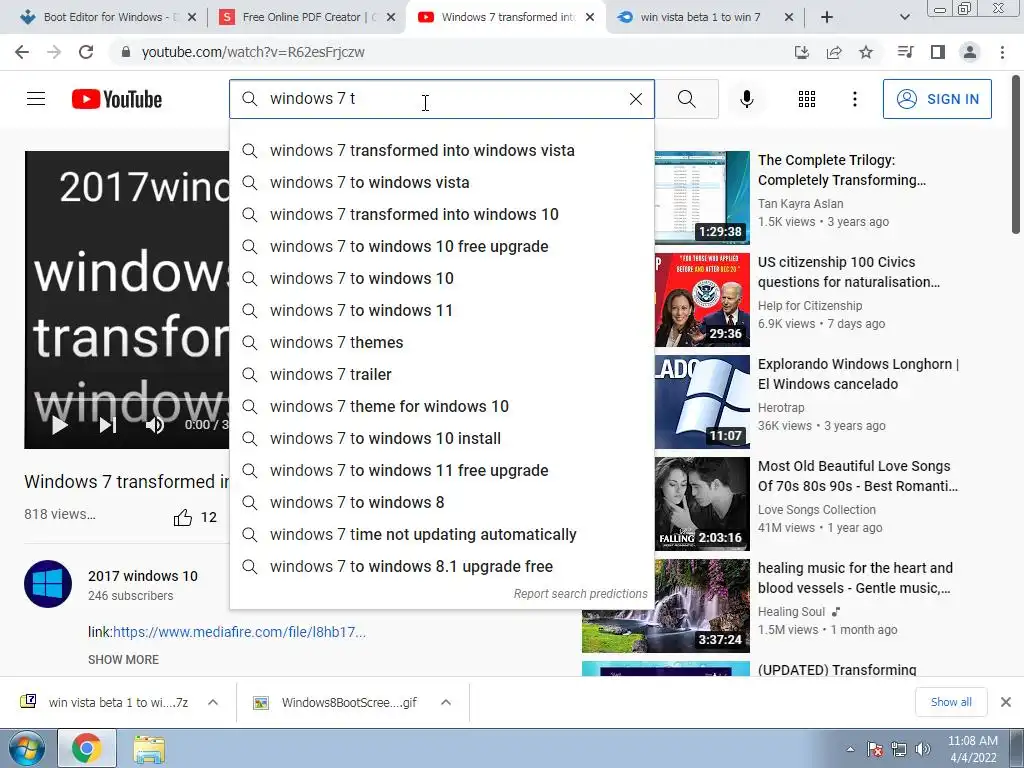Click the SIGN IN button
The width and height of the screenshot is (1024, 768).
[937, 99]
